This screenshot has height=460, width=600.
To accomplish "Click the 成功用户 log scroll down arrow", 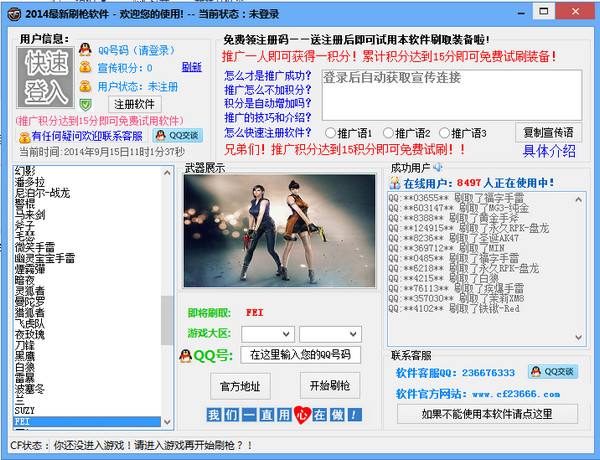I will [579, 338].
